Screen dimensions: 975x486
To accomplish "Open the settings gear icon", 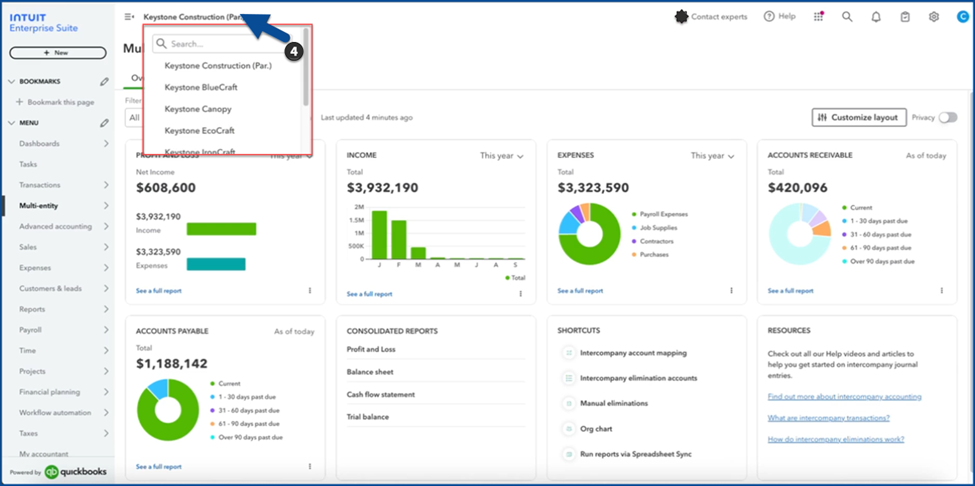I will coord(933,17).
